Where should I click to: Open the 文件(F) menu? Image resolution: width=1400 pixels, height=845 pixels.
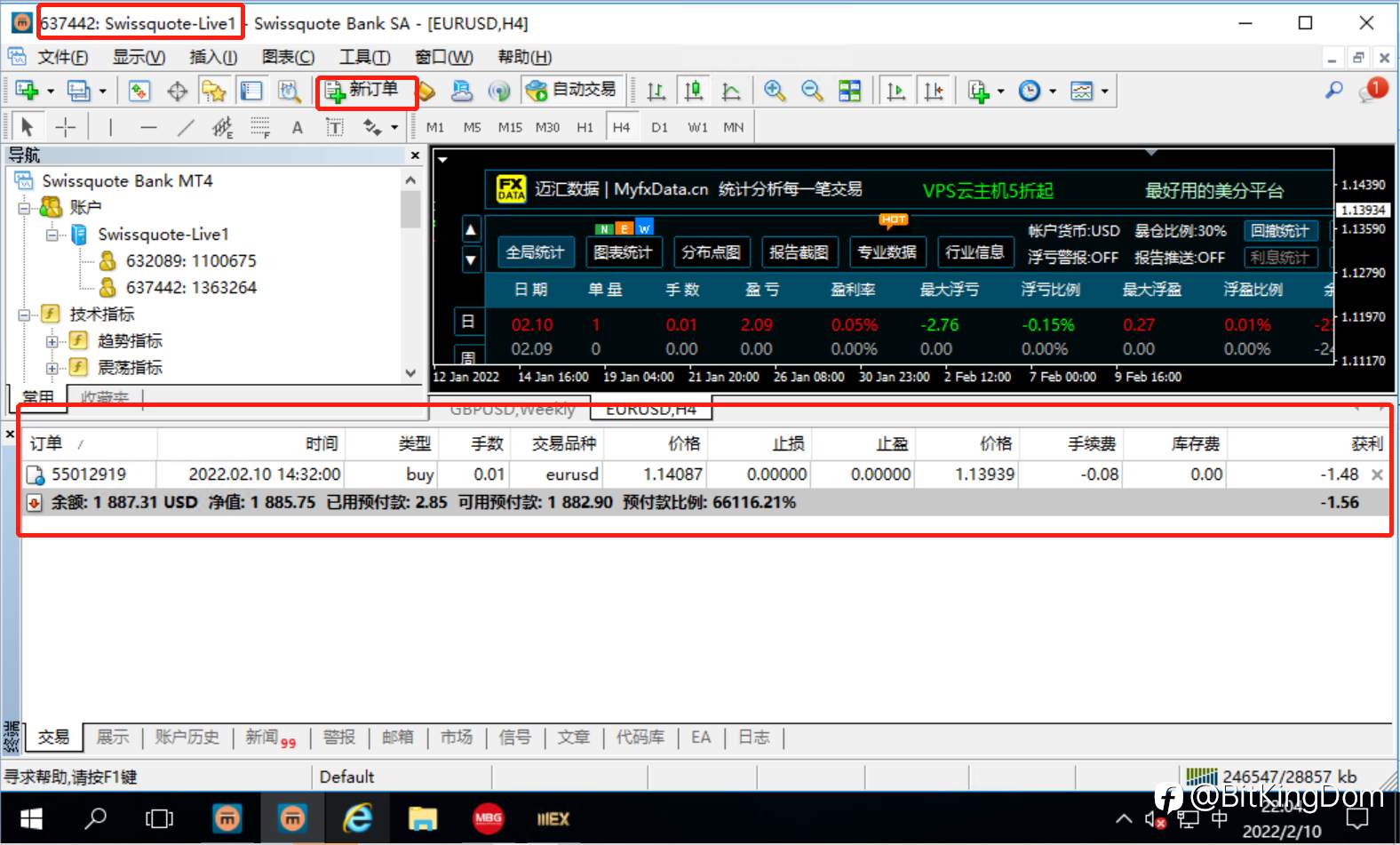(62, 57)
